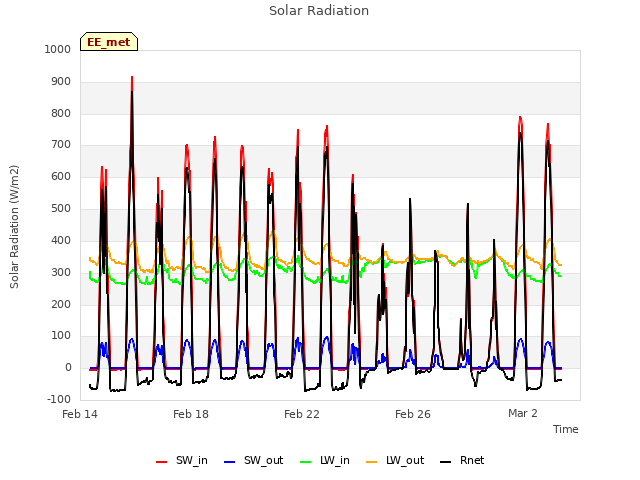The height and width of the screenshot is (480, 640).
Task: Toggle SW_out series in legend
Action: pyautogui.click(x=253, y=461)
